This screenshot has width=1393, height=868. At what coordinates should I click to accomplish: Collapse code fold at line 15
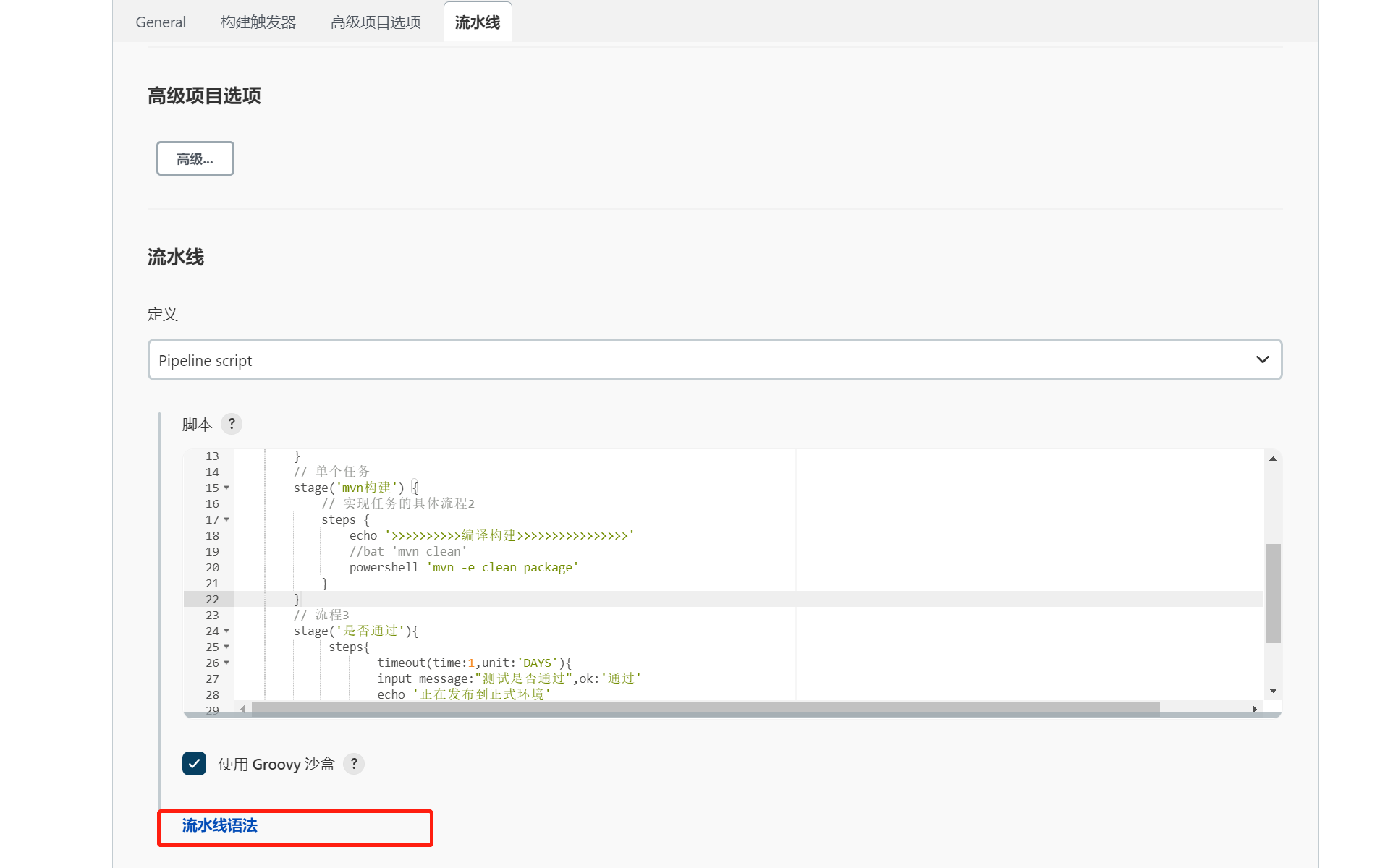226,488
